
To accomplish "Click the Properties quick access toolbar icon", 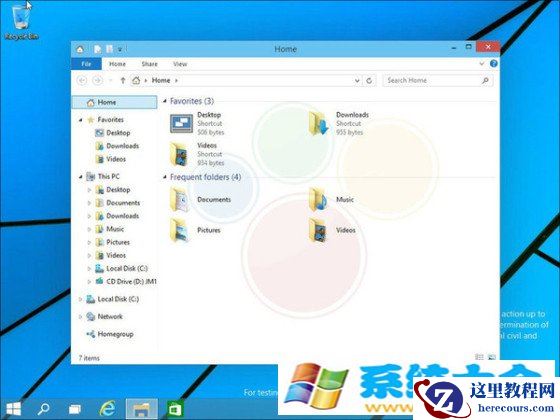I will pos(97,49).
